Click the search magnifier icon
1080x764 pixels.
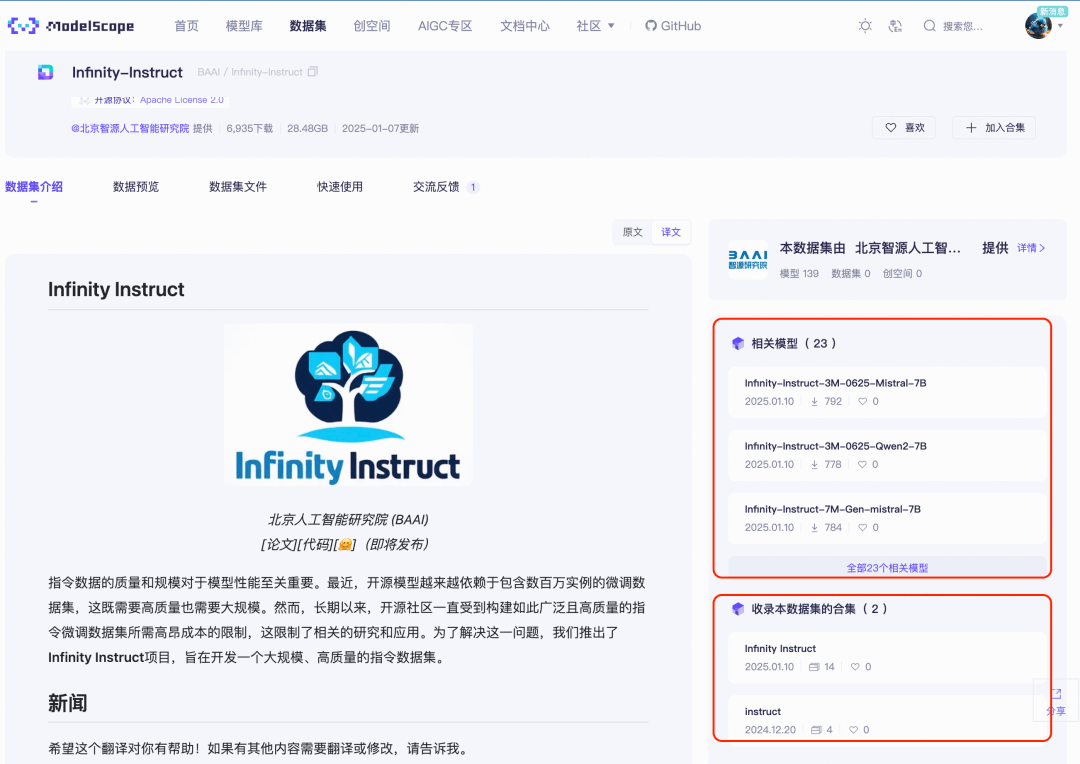pyautogui.click(x=929, y=26)
